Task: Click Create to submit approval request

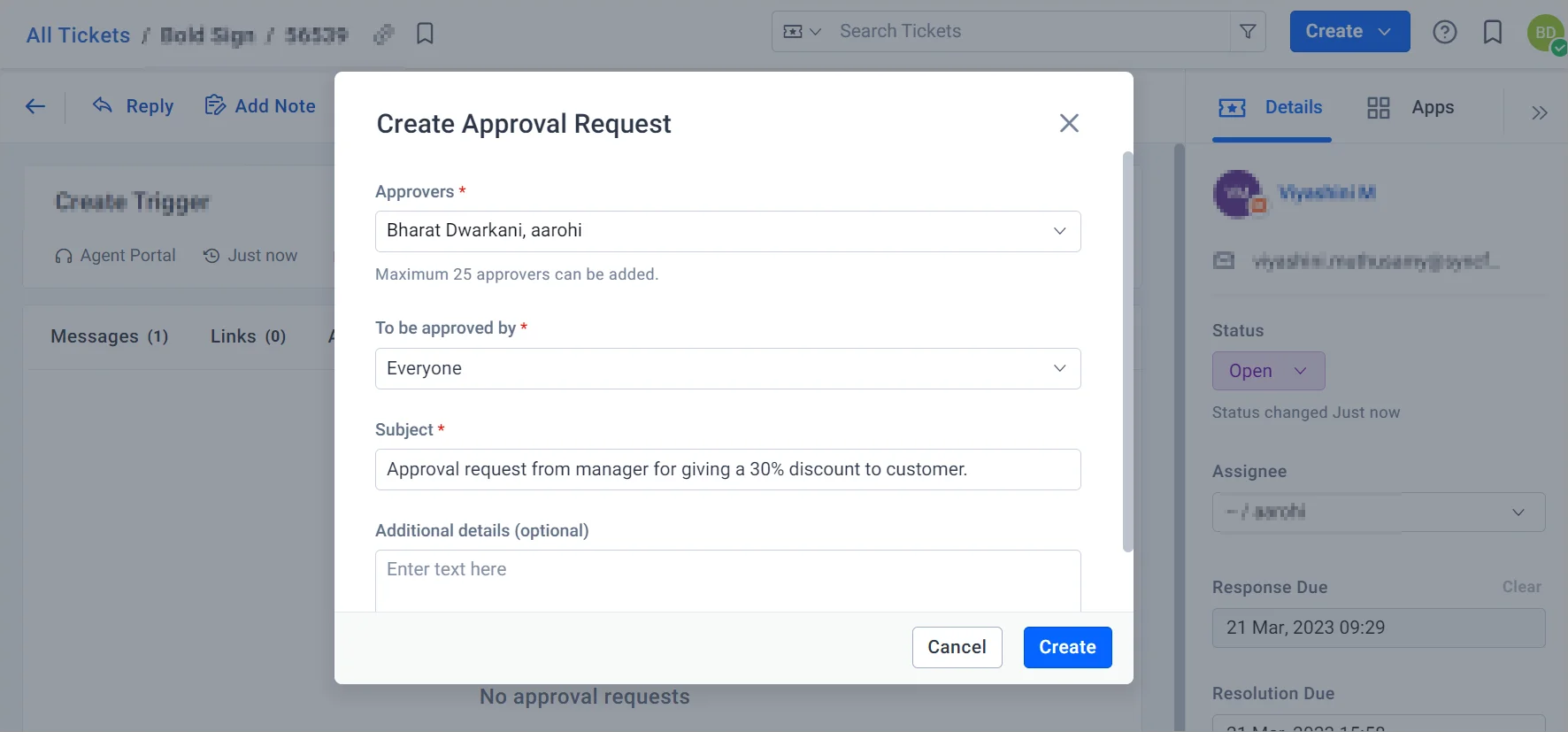Action: [x=1067, y=647]
